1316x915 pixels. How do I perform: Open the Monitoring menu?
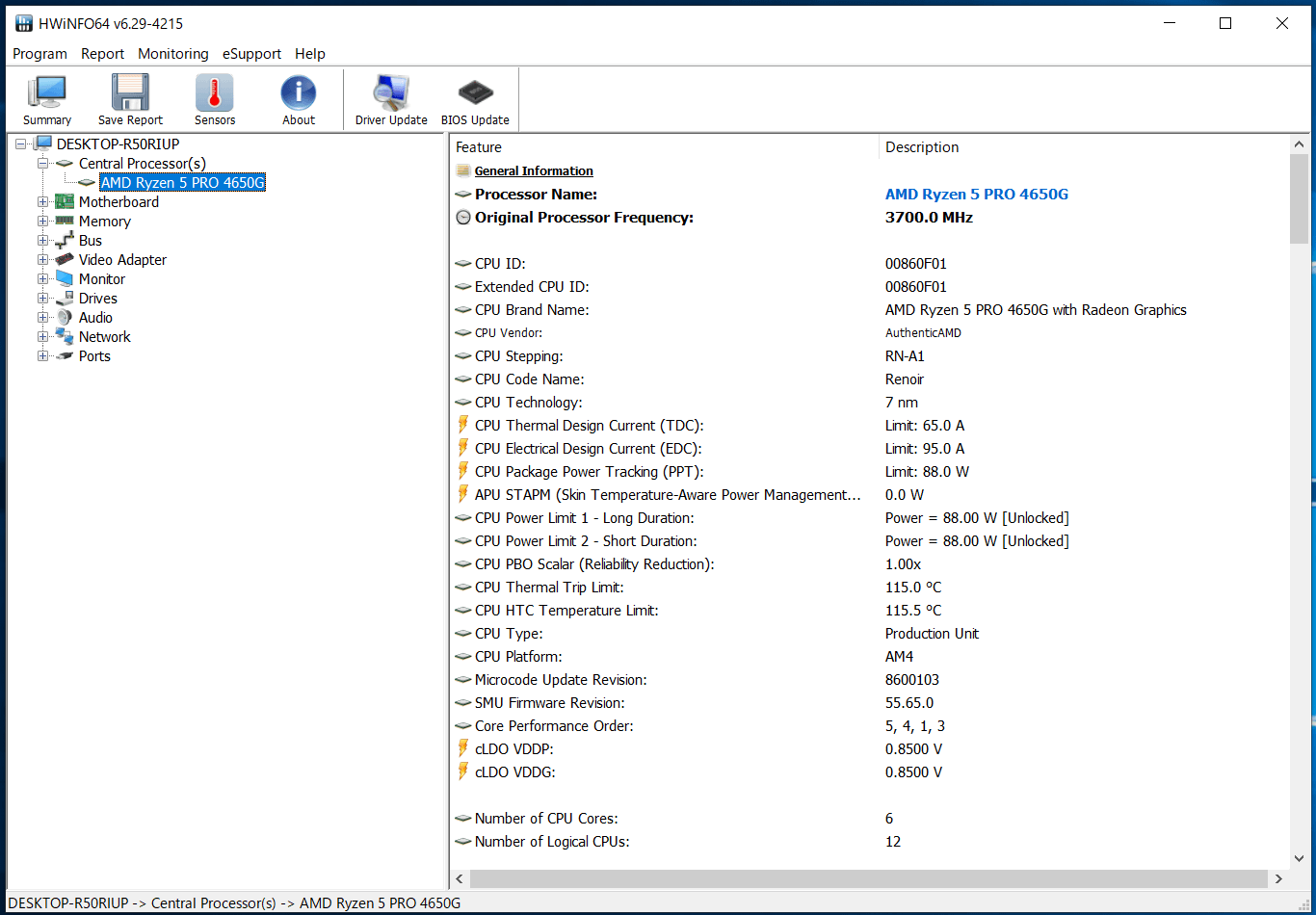[x=173, y=54]
